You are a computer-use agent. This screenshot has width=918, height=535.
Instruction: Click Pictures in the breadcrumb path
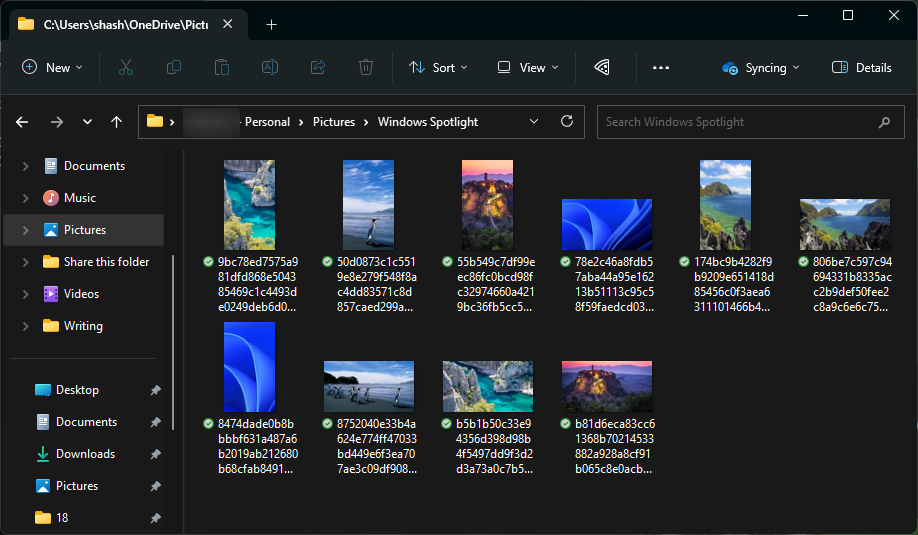point(334,122)
